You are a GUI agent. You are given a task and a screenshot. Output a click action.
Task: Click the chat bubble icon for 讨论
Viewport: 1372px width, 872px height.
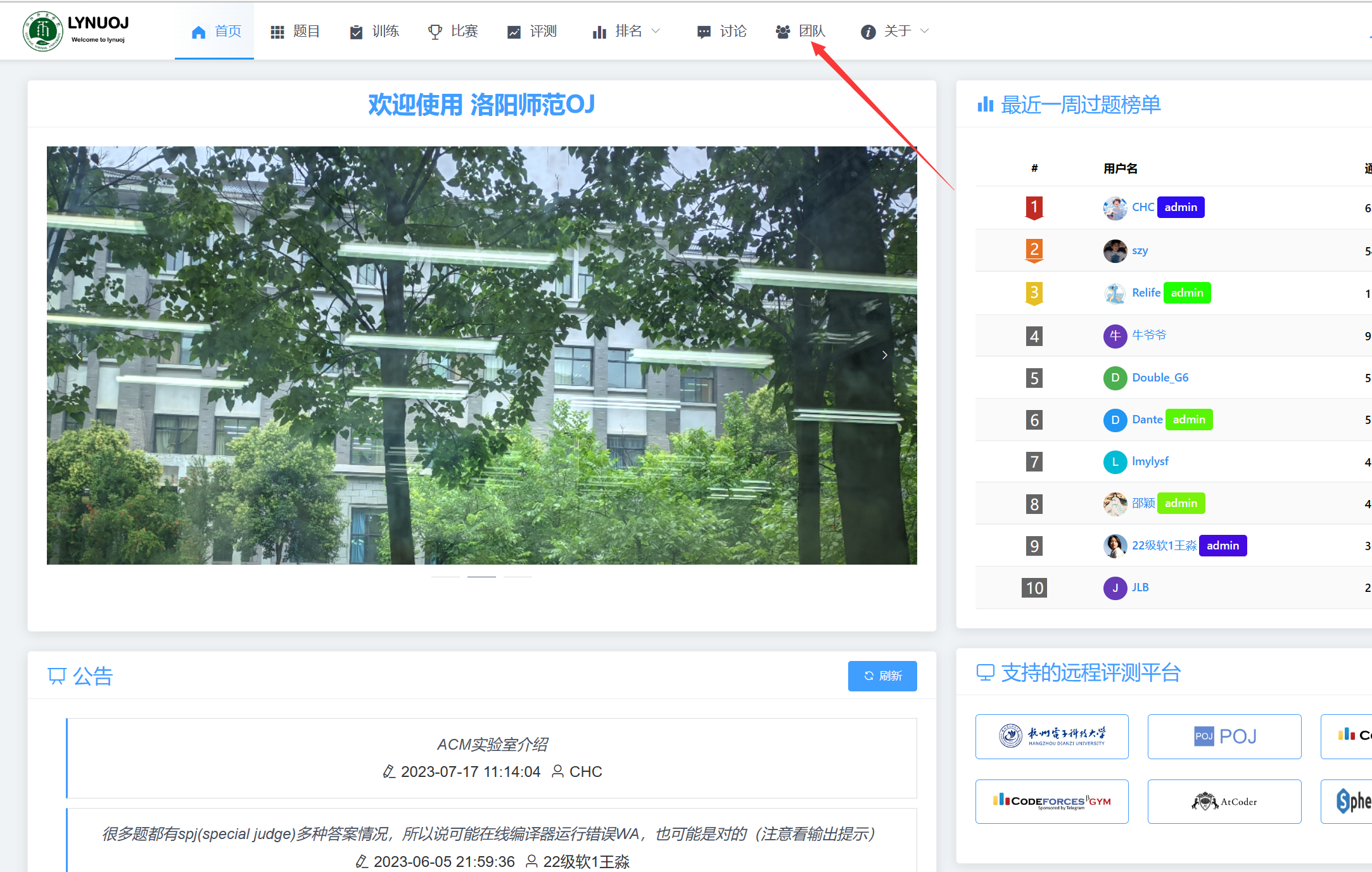[704, 32]
